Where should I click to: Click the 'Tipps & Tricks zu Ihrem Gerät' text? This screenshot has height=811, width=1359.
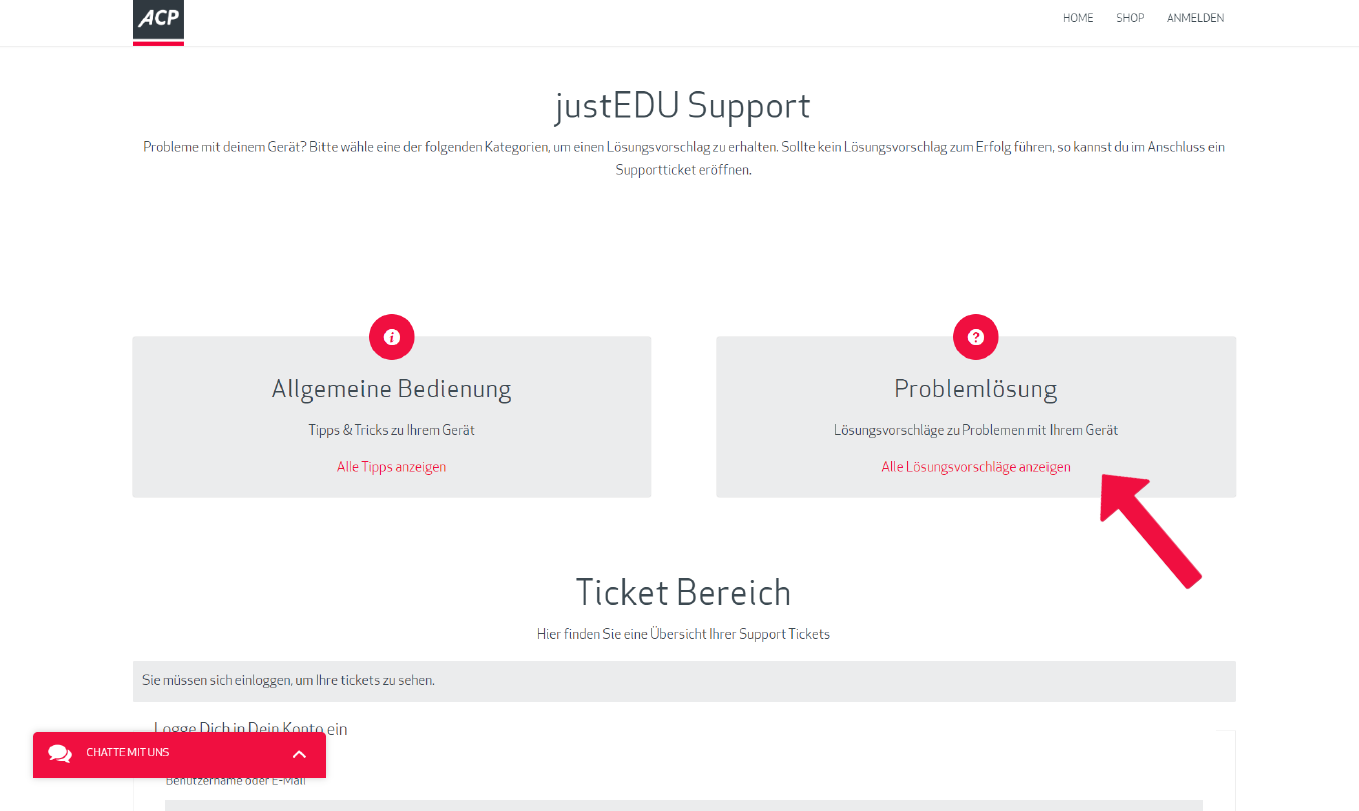point(391,430)
